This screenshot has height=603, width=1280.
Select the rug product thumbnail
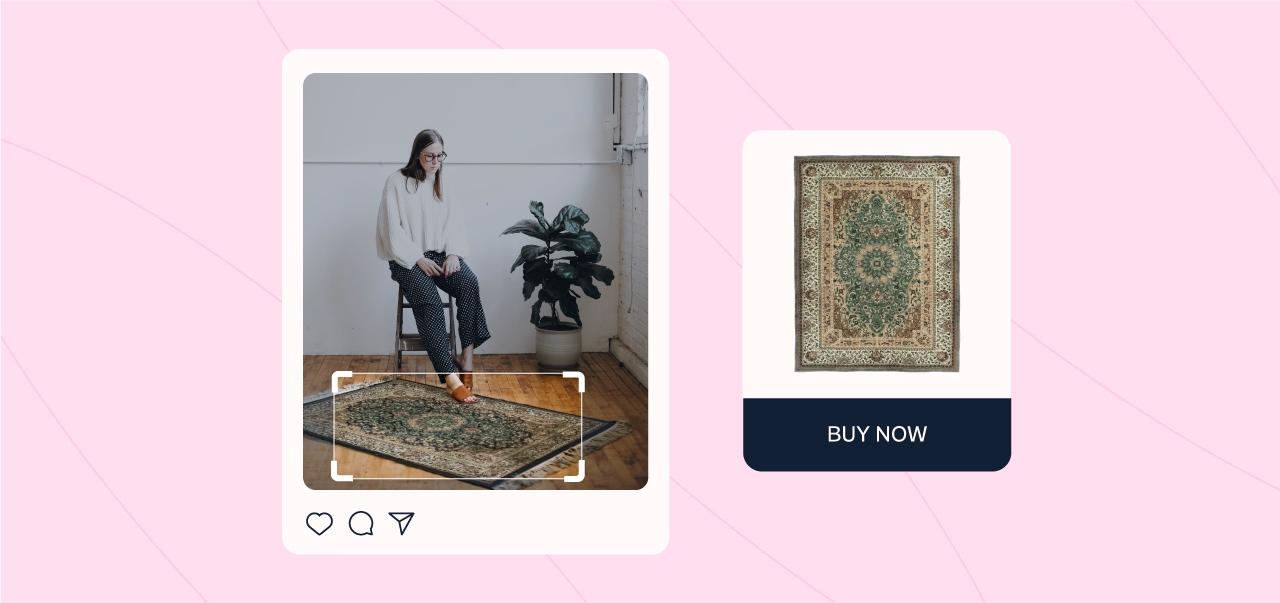click(877, 264)
